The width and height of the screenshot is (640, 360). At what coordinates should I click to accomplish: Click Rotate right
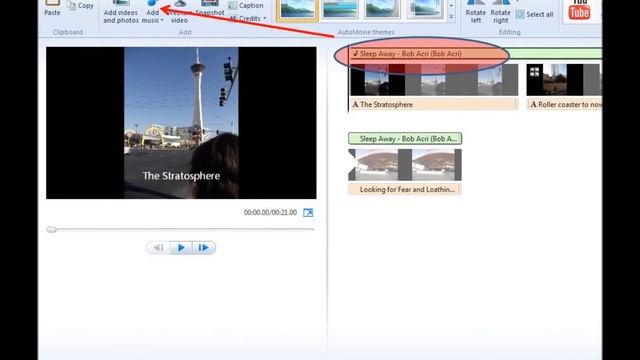[x=500, y=12]
